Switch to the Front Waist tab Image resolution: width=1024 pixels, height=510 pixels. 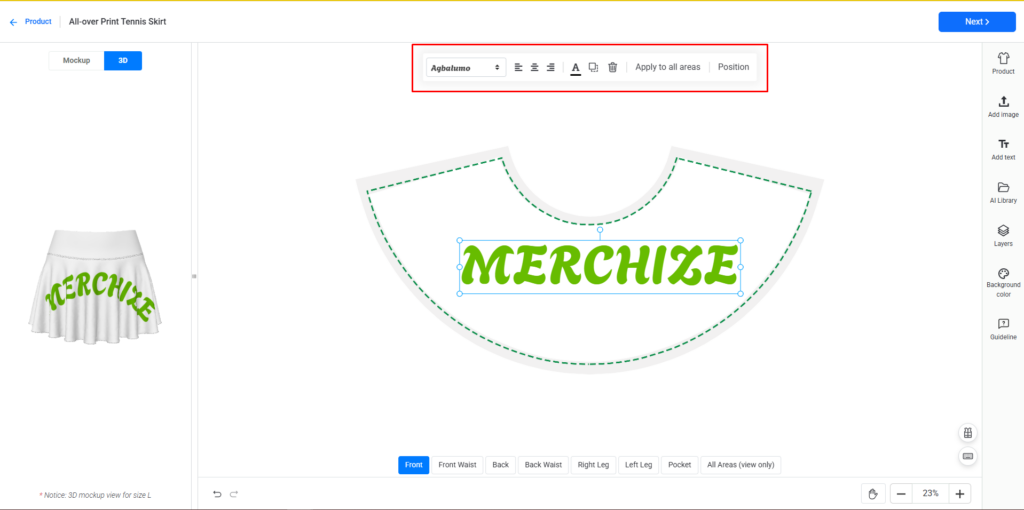click(x=459, y=465)
